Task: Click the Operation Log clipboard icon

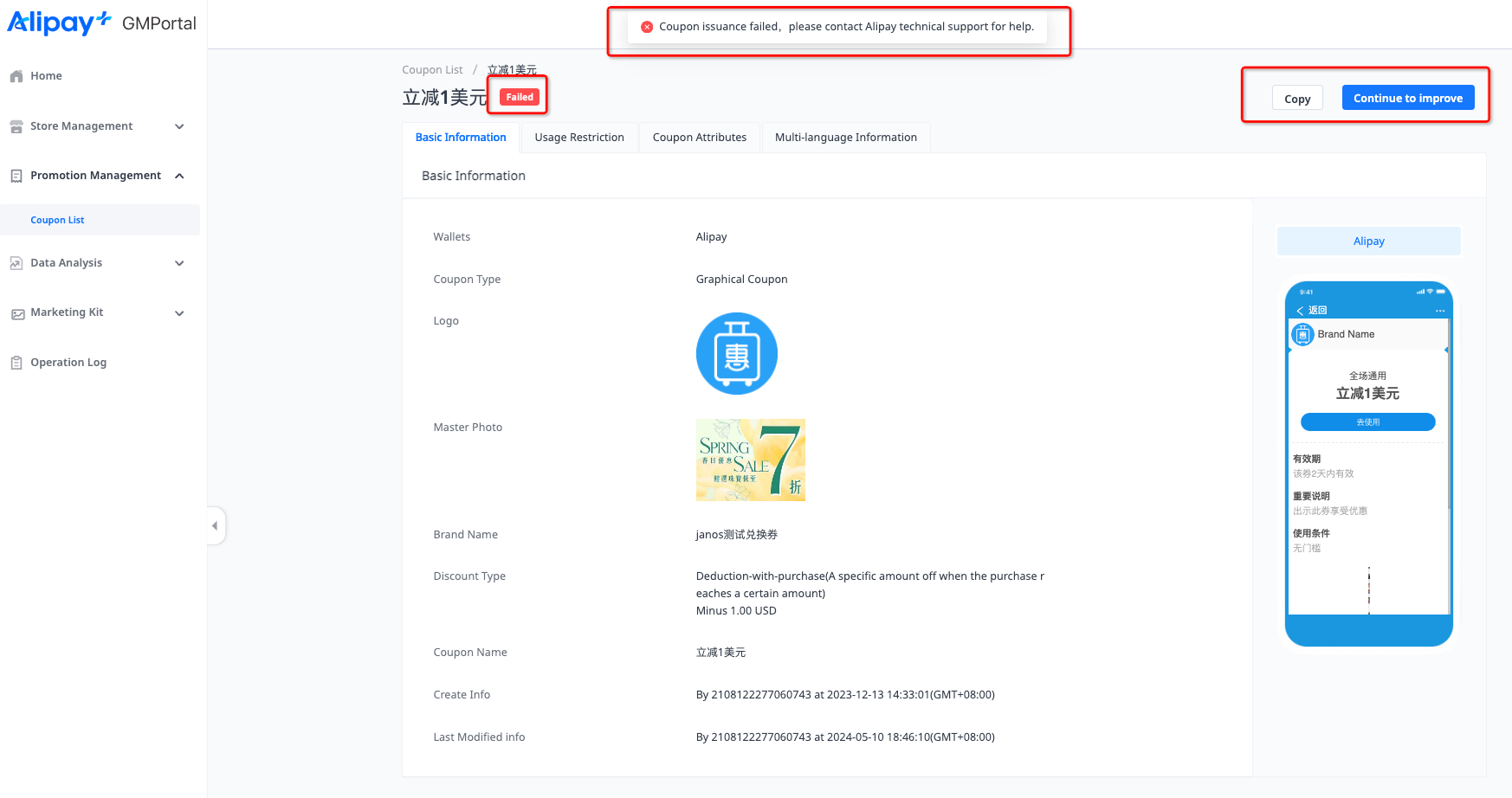Action: [16, 363]
